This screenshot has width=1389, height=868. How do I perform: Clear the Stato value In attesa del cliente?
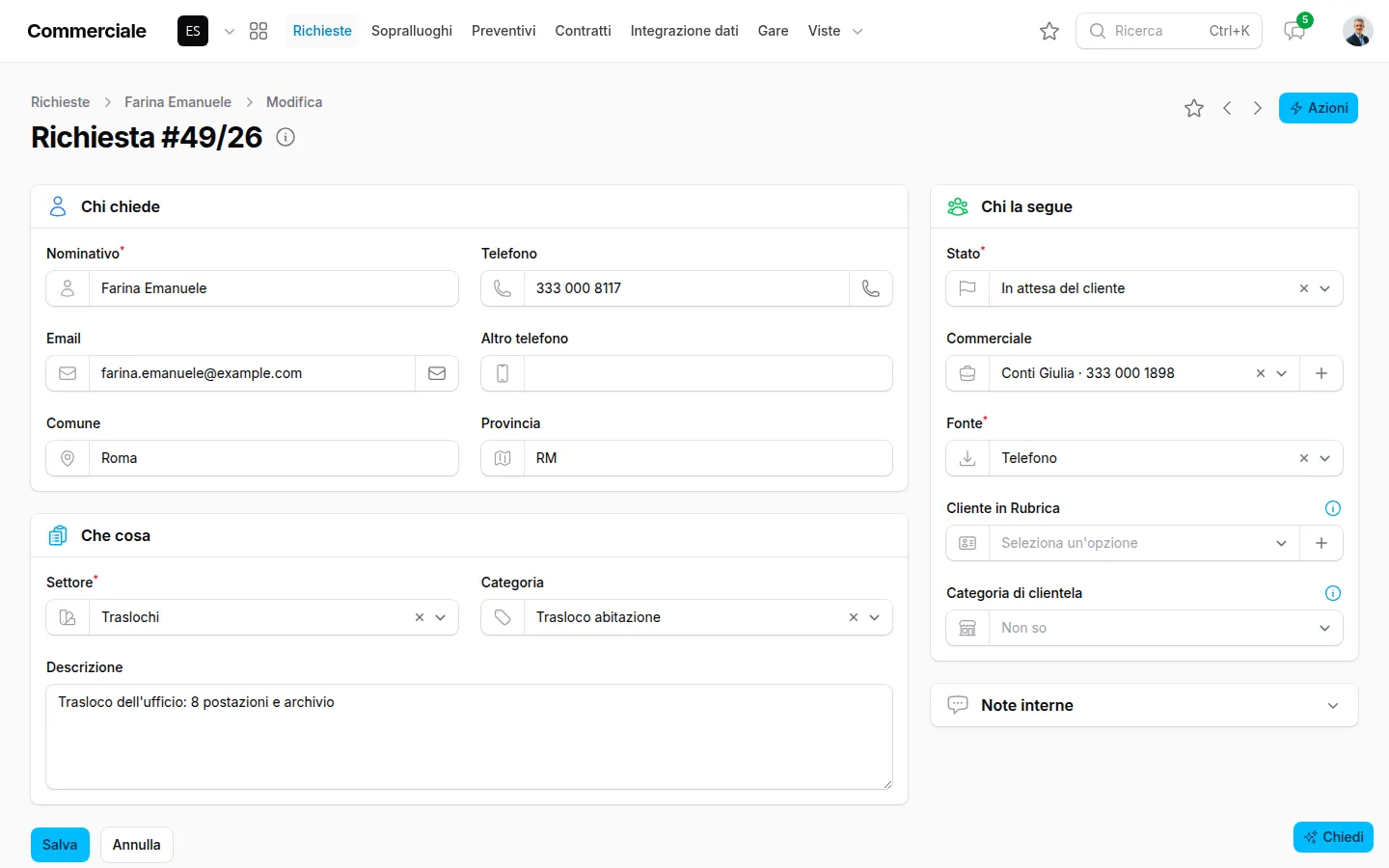1304,288
